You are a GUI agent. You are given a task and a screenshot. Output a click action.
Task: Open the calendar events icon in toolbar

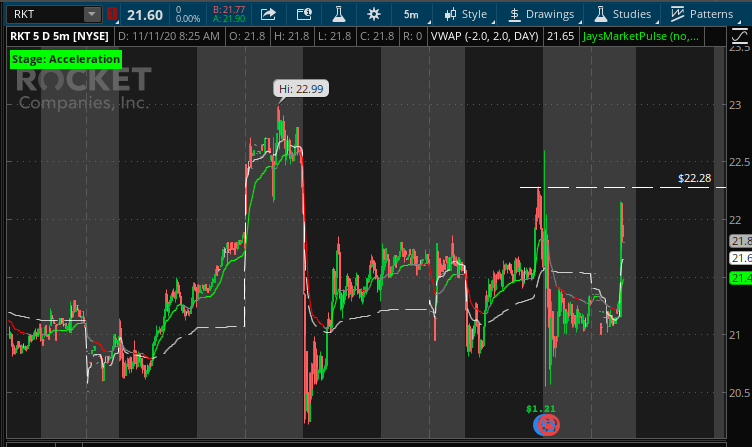[x=304, y=14]
